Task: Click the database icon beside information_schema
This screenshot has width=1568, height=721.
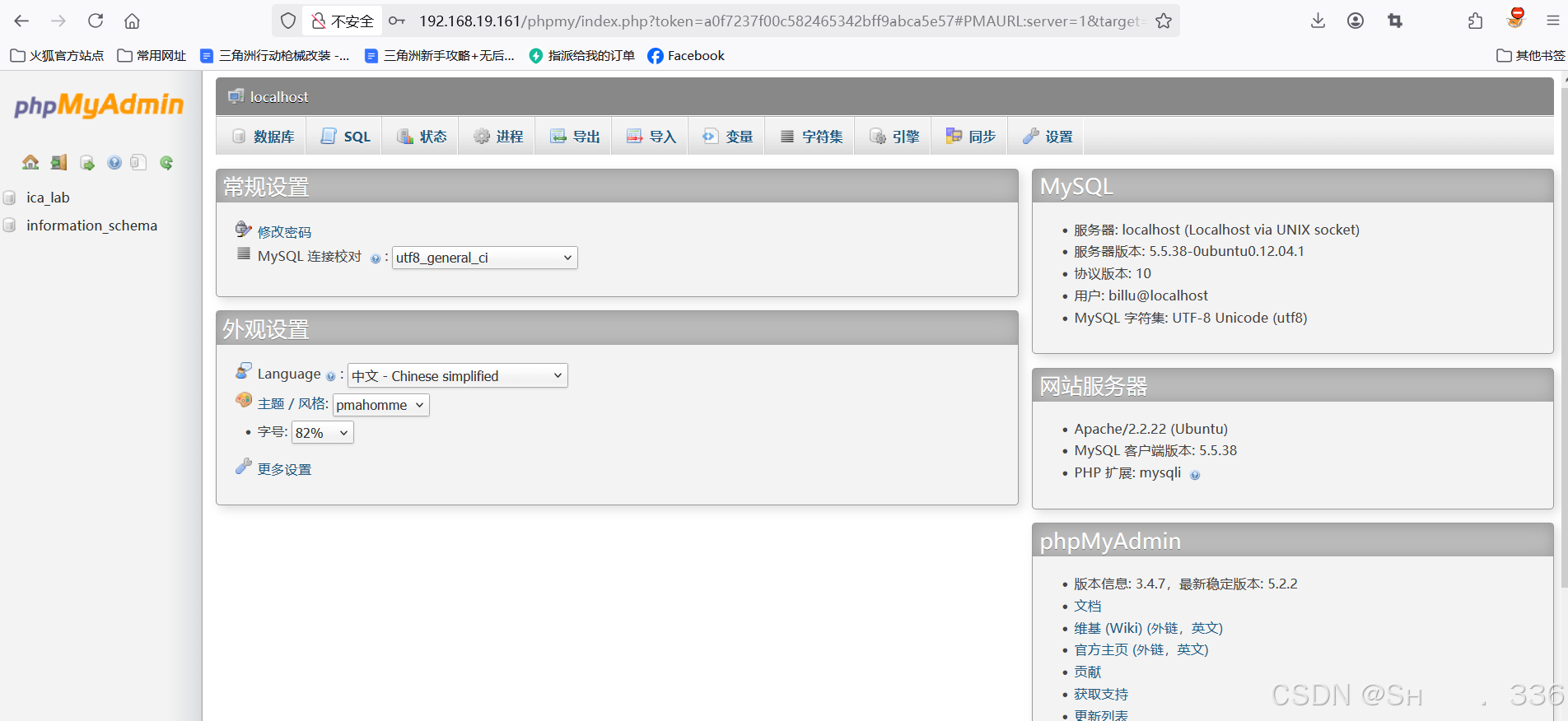Action: pyautogui.click(x=10, y=226)
